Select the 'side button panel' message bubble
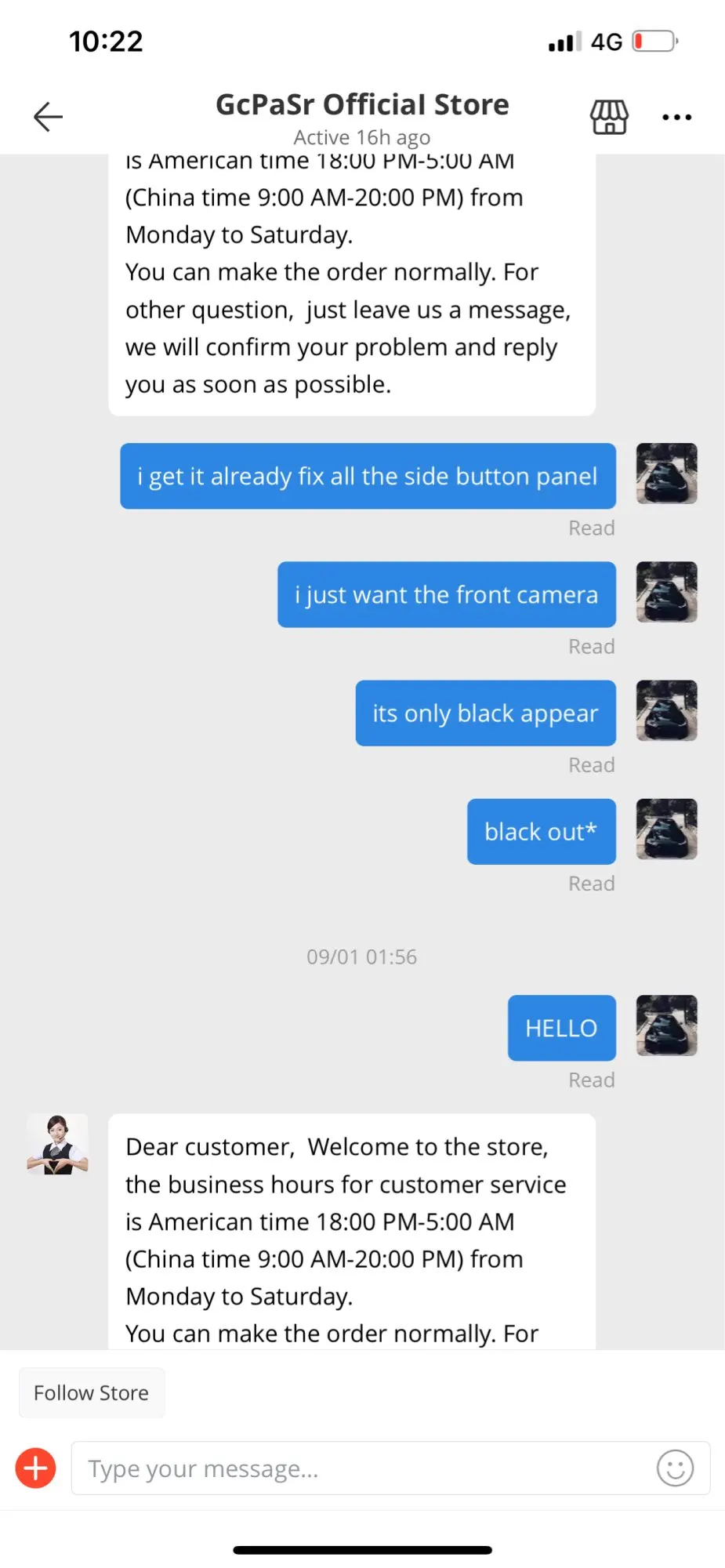725x1568 pixels. click(368, 476)
